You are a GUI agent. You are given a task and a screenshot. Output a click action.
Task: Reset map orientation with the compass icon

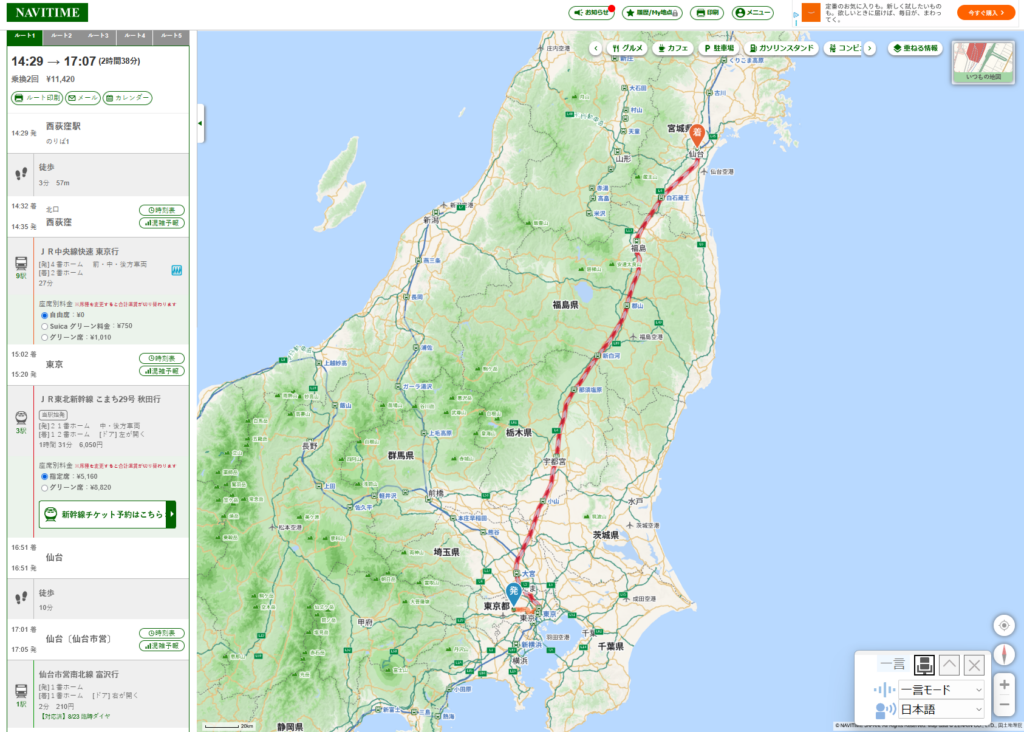click(1004, 655)
